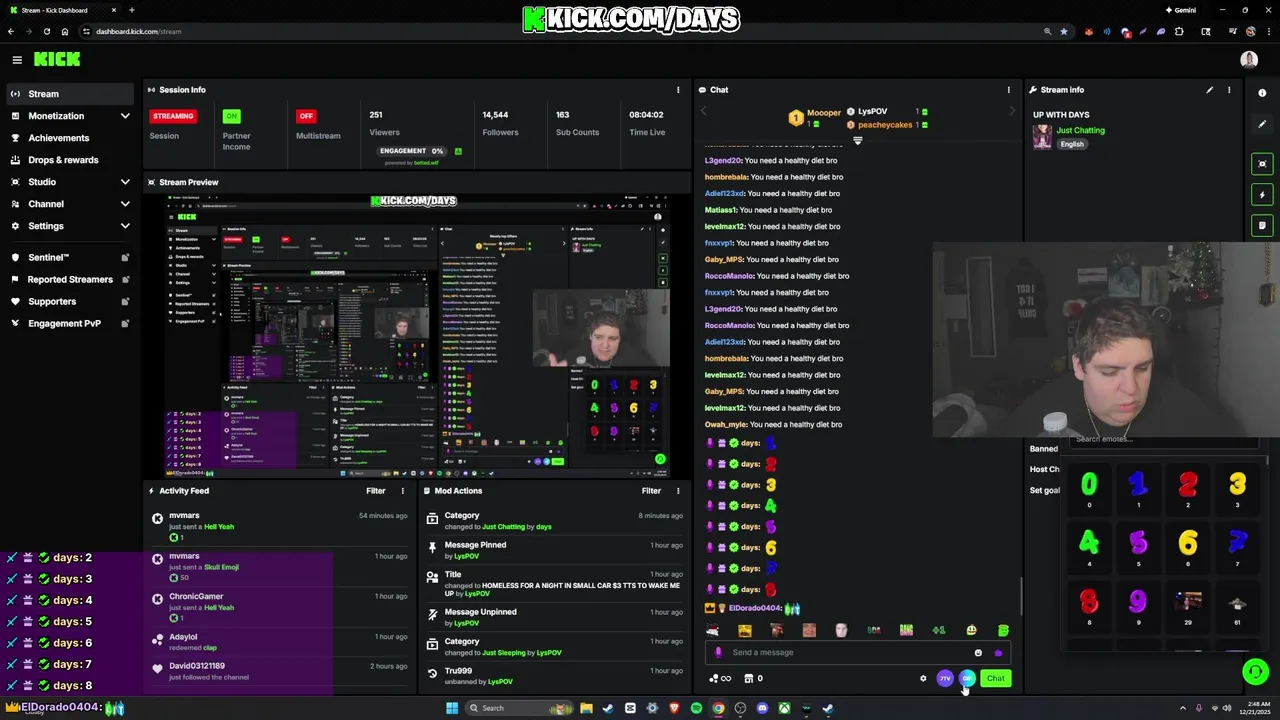Open Session Info options menu
The width and height of the screenshot is (1280, 720).
point(678,90)
